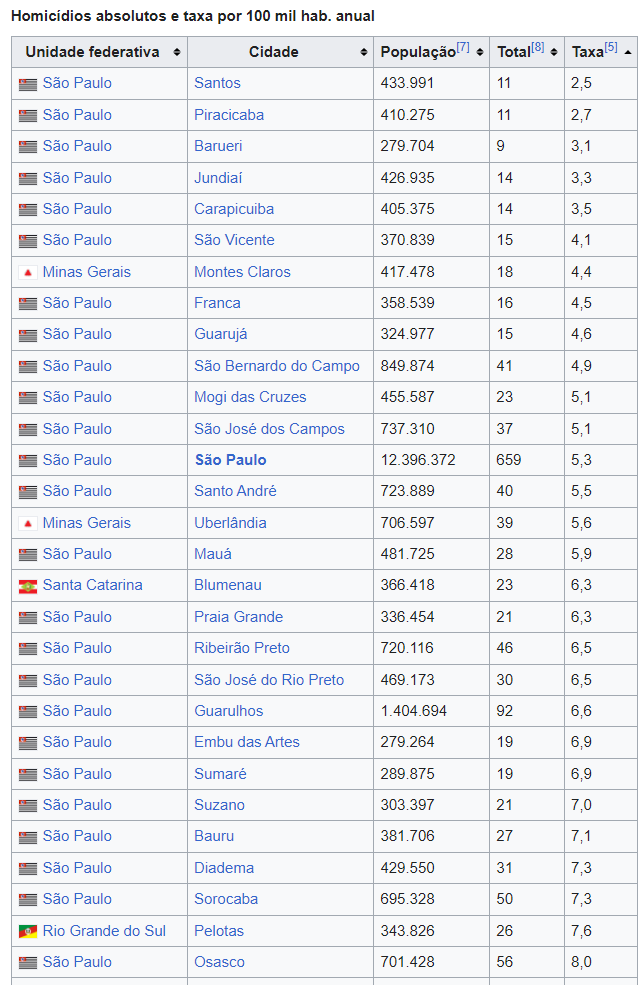Open the Santa Catarina state link

tap(92, 585)
